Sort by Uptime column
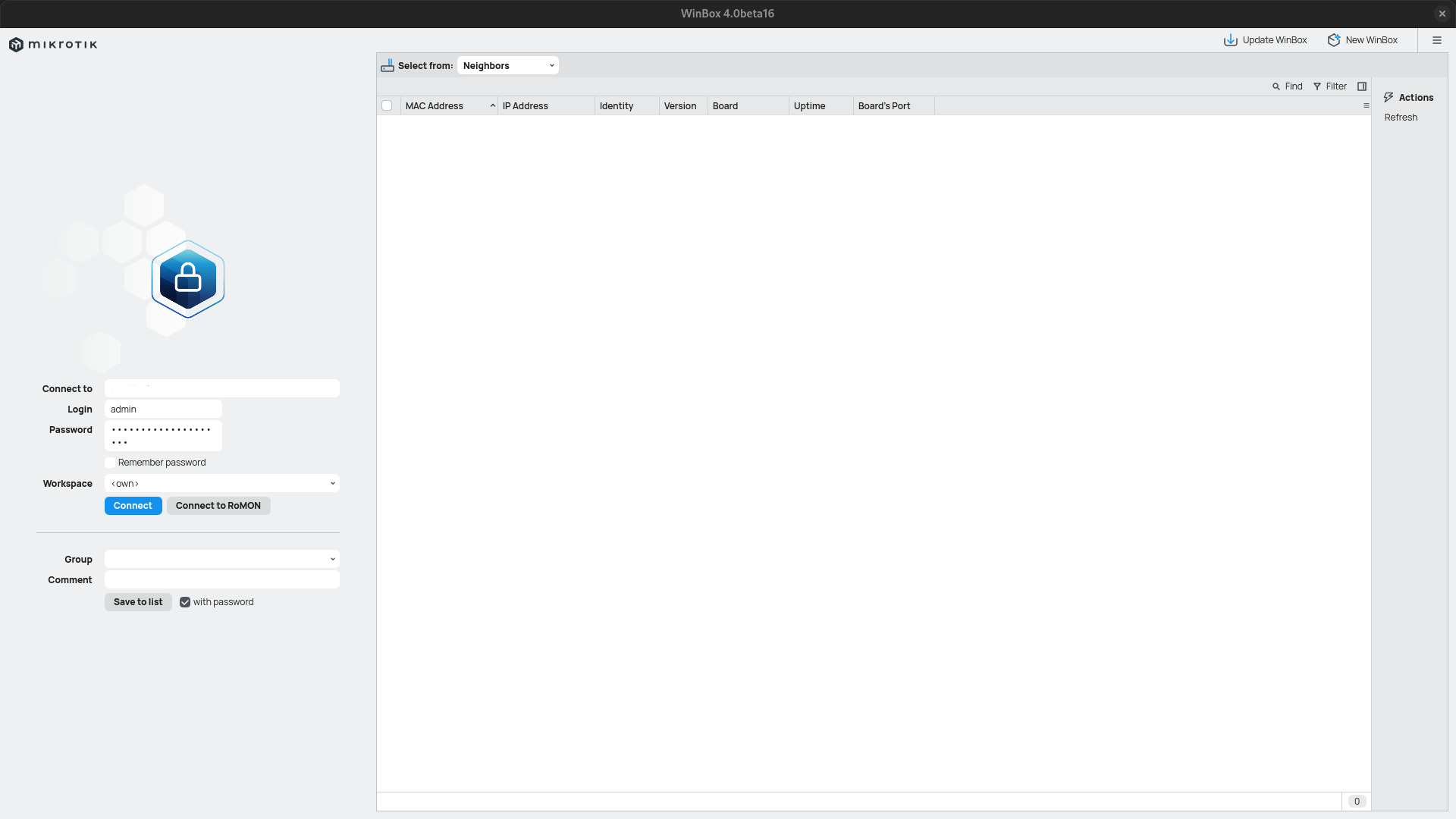The width and height of the screenshot is (1456, 819). 821,106
